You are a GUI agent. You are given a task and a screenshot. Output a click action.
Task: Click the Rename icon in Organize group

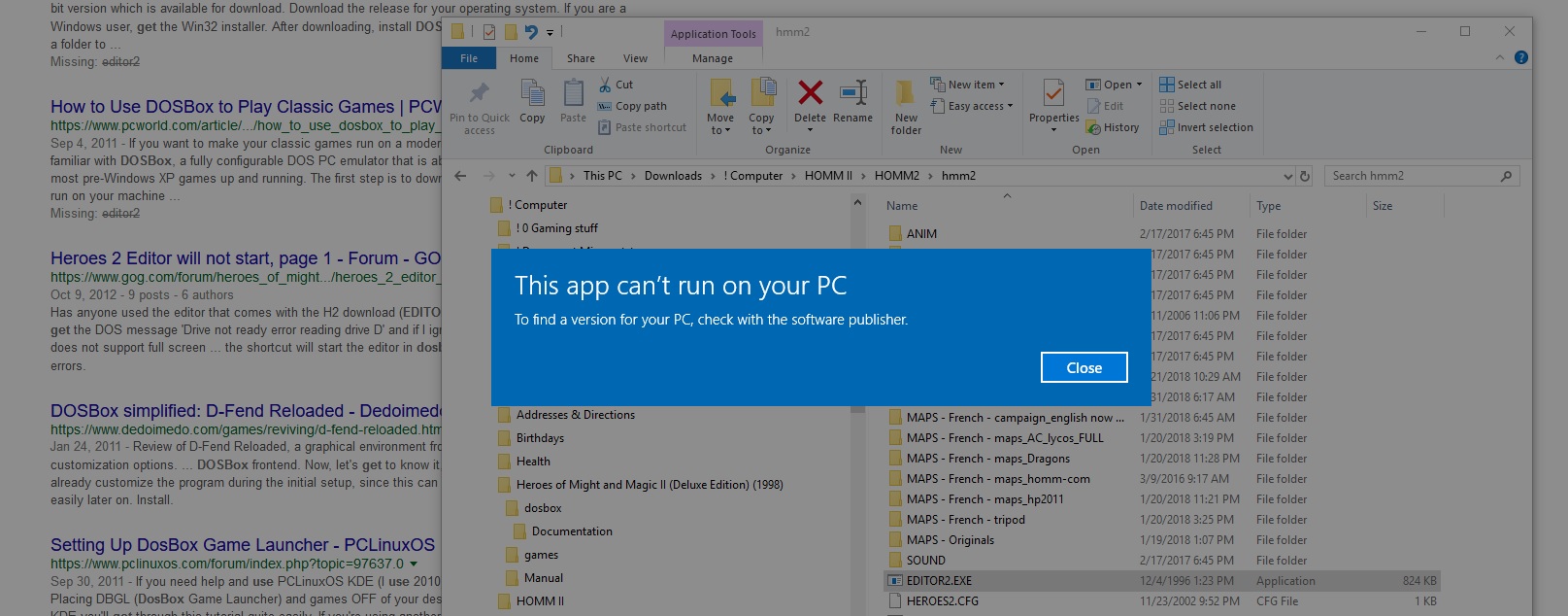tap(852, 92)
